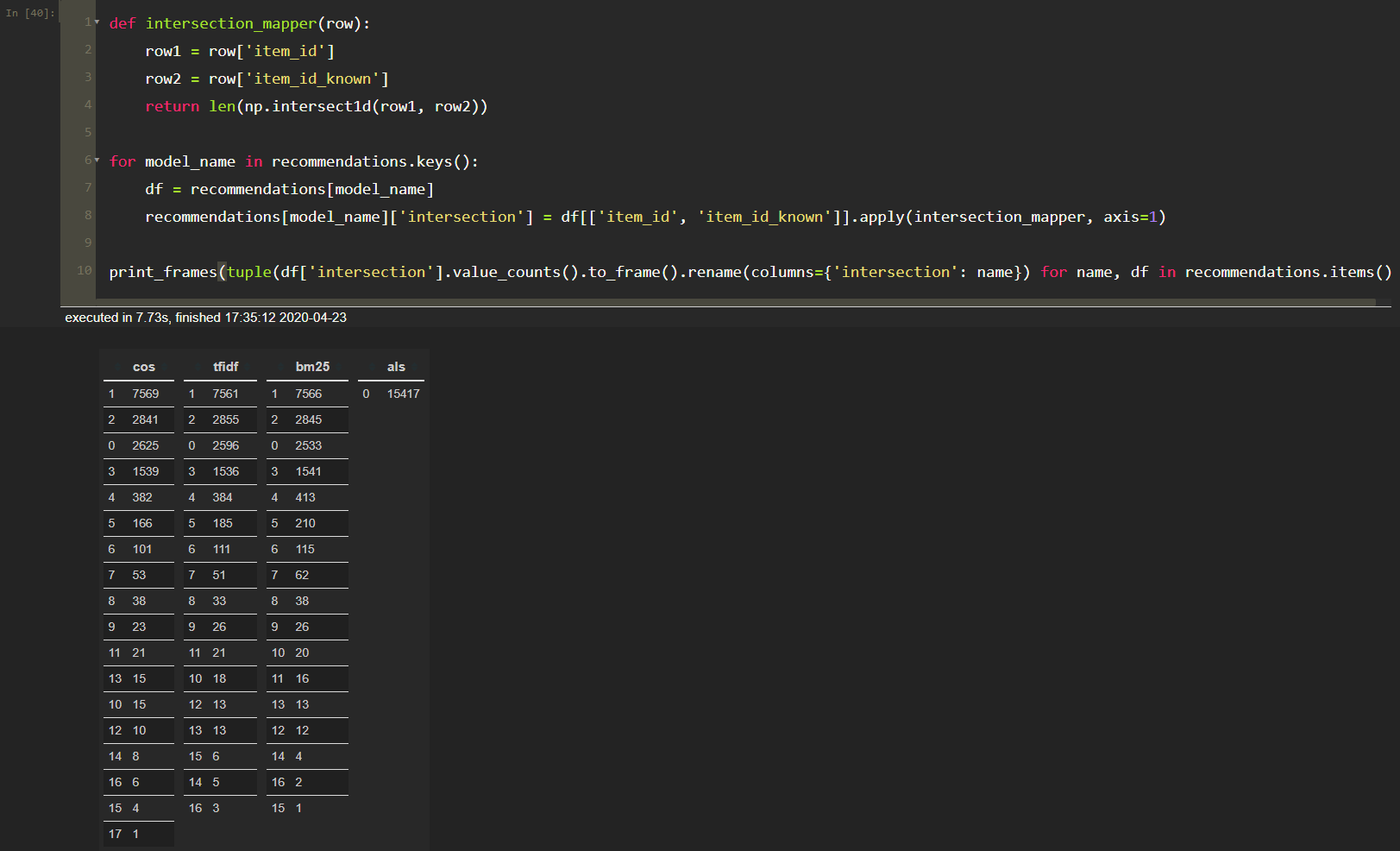Click the value 51 in tfidf table

219,575
